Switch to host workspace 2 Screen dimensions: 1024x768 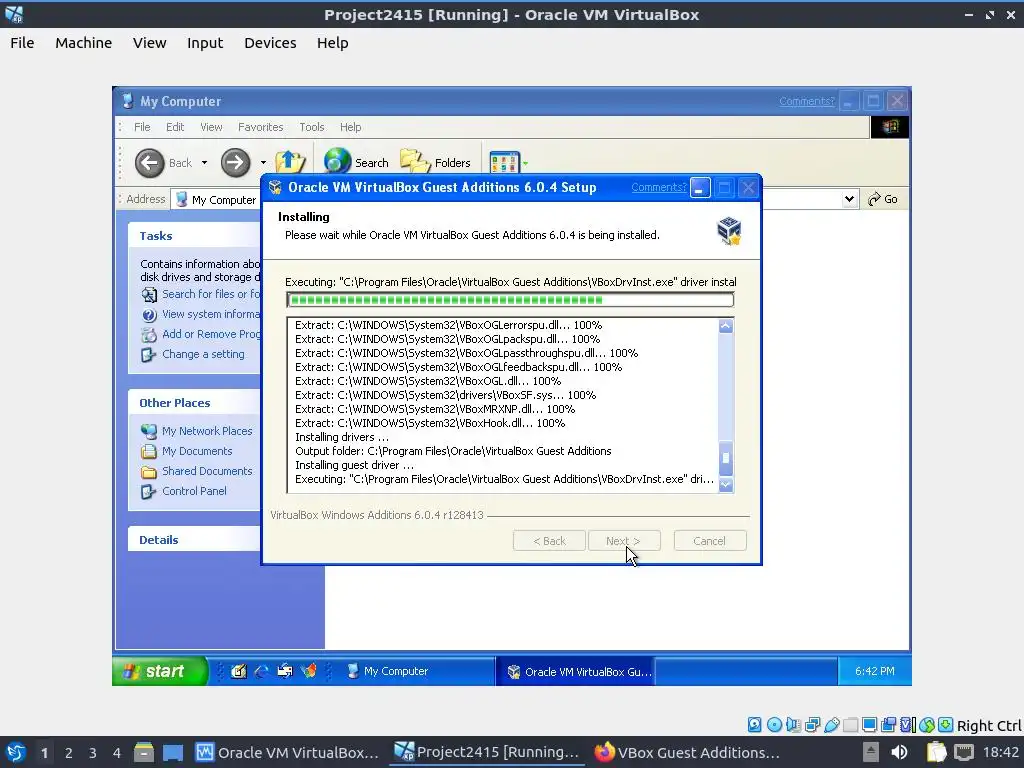[69, 752]
